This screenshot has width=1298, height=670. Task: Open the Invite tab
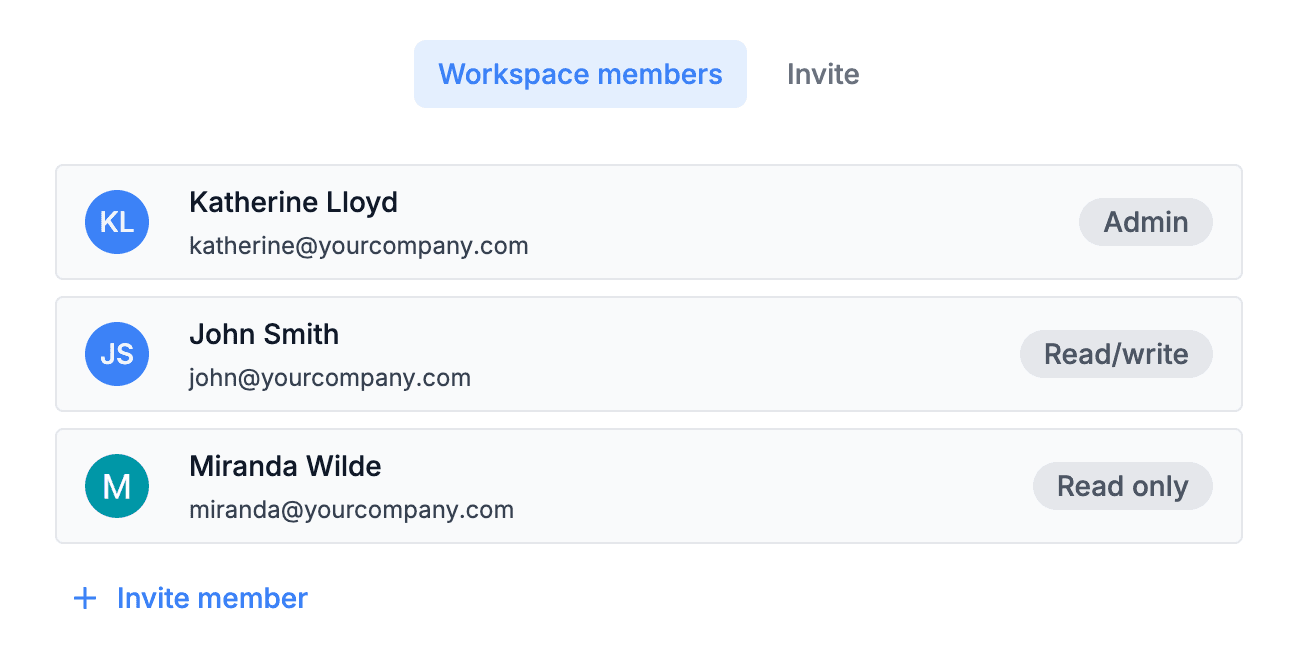[823, 74]
